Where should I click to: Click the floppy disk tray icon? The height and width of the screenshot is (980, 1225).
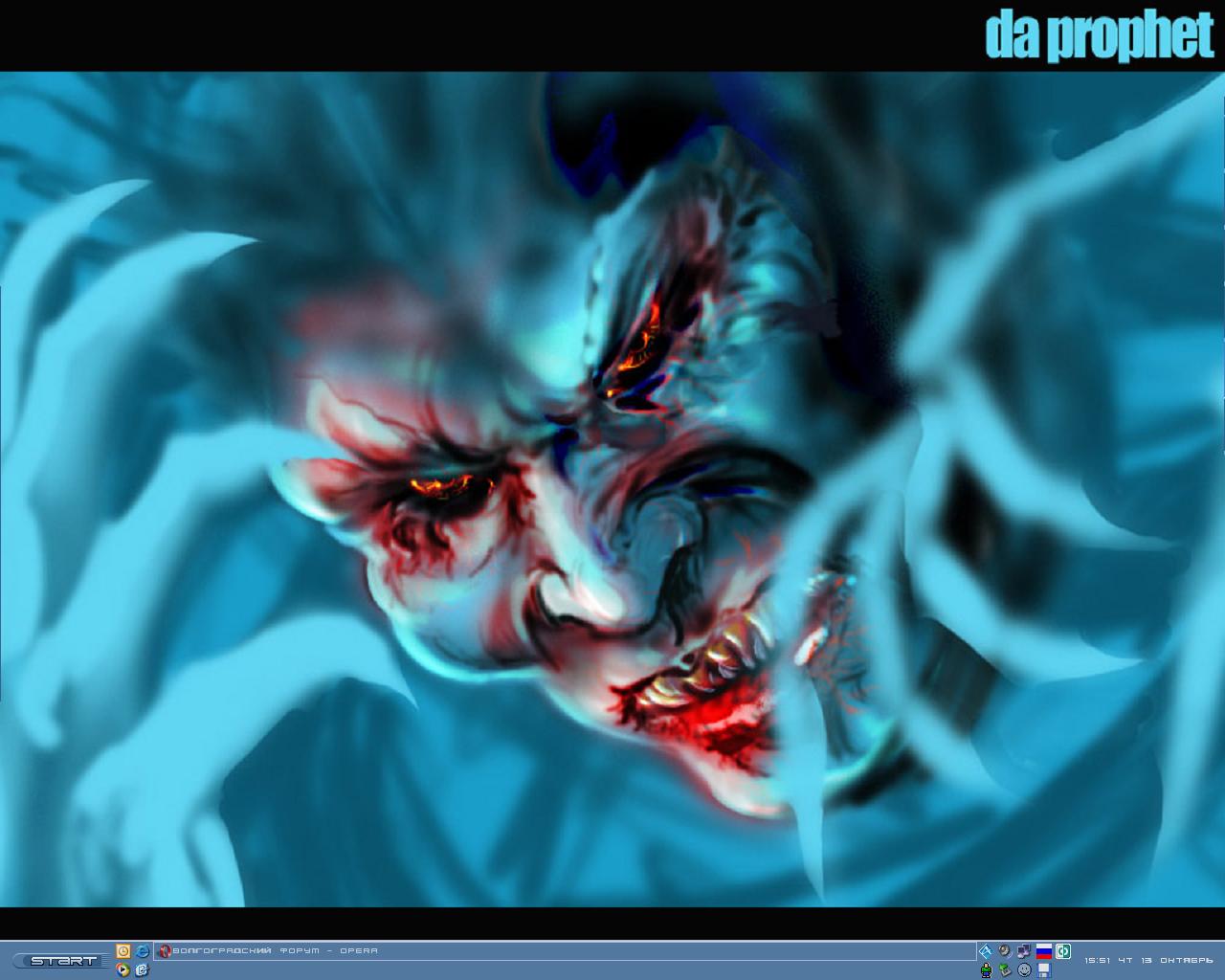click(x=1043, y=969)
